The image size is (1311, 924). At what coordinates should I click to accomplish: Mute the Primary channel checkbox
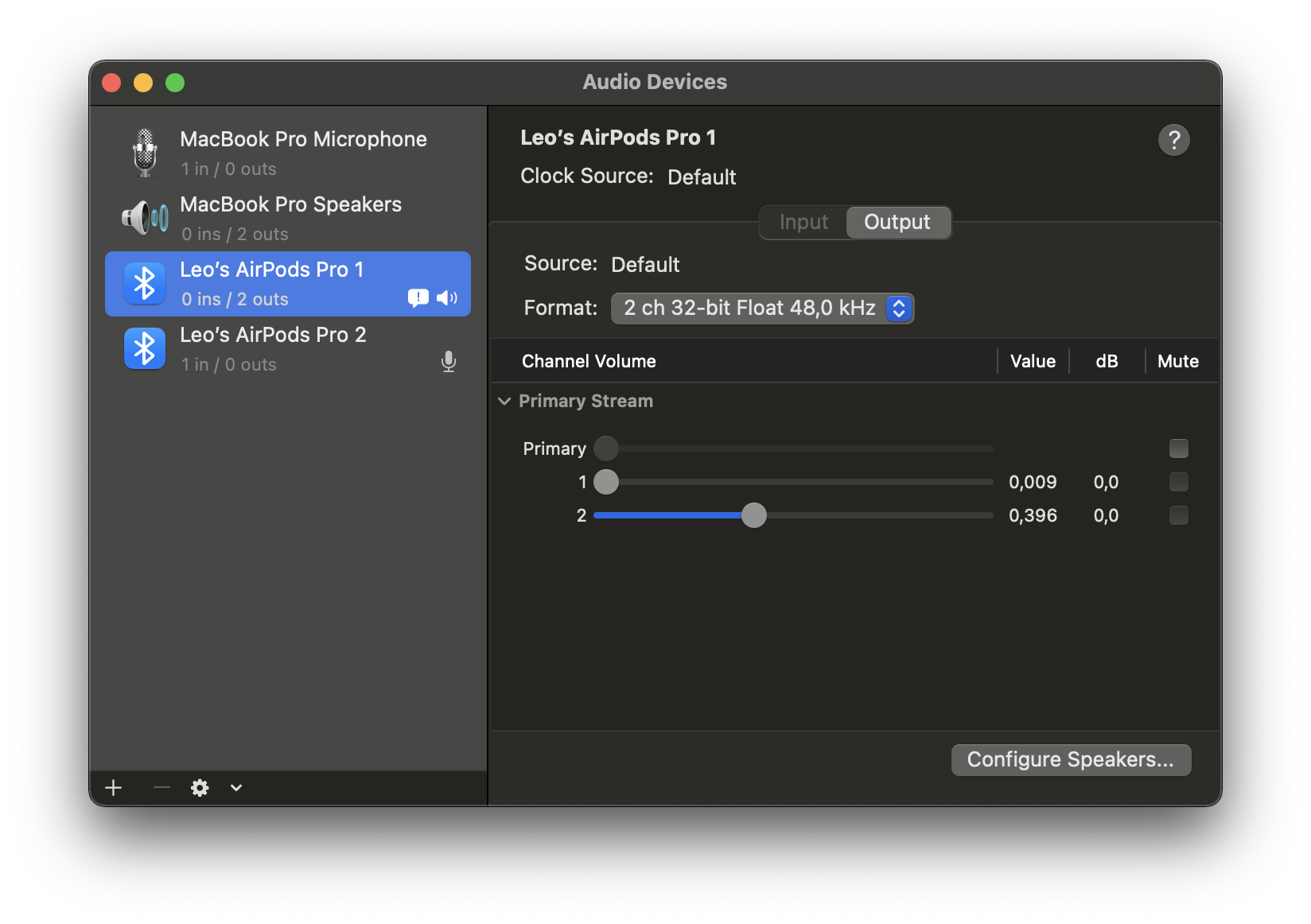[x=1179, y=448]
